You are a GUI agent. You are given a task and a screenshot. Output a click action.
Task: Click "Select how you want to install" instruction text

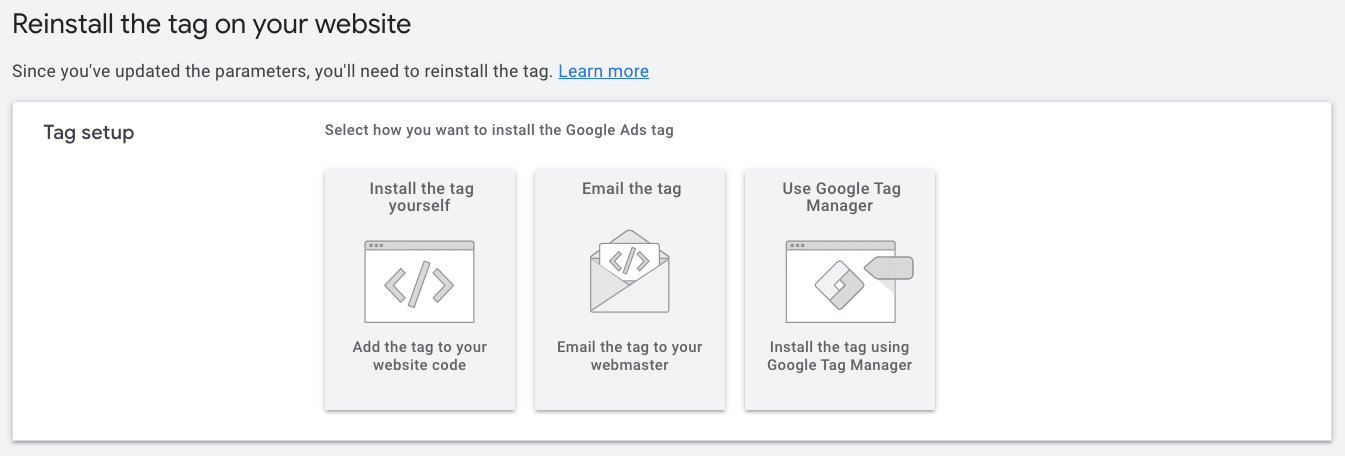(499, 130)
